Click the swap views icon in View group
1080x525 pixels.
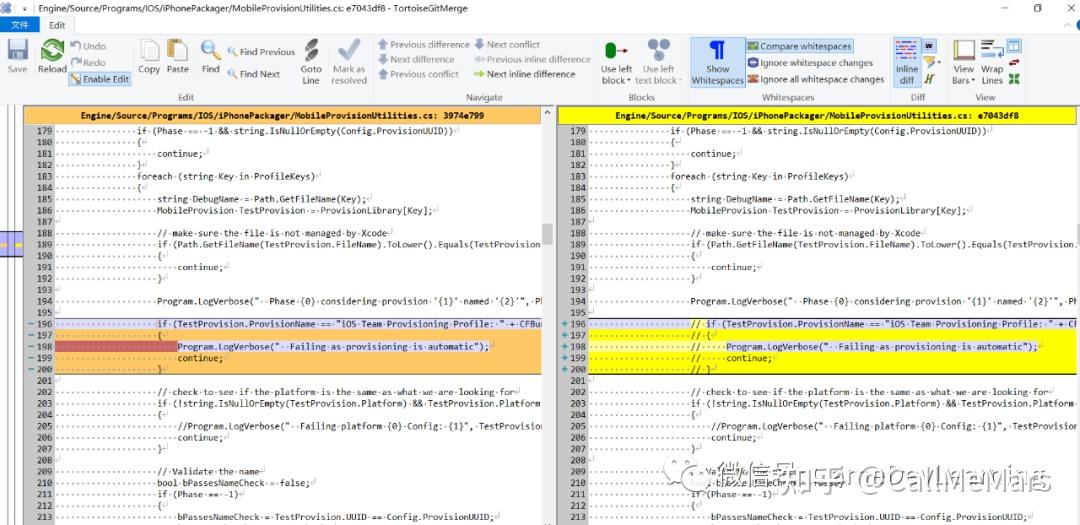[1014, 63]
